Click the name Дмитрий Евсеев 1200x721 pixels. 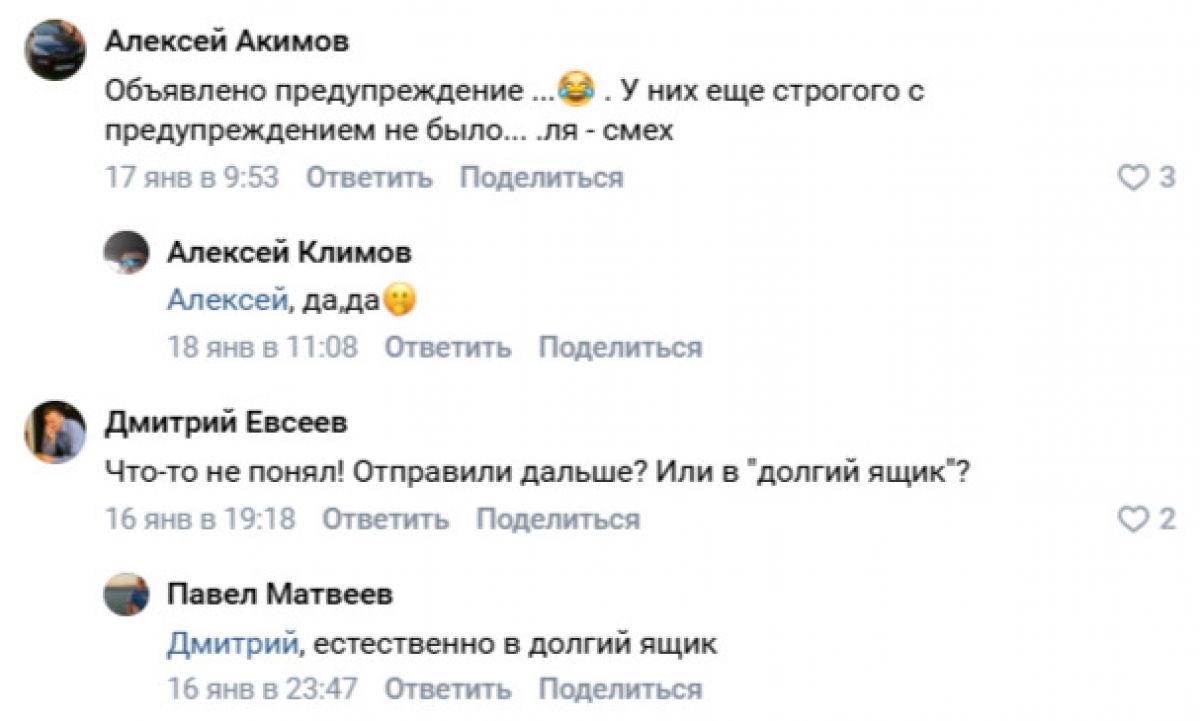tap(226, 423)
